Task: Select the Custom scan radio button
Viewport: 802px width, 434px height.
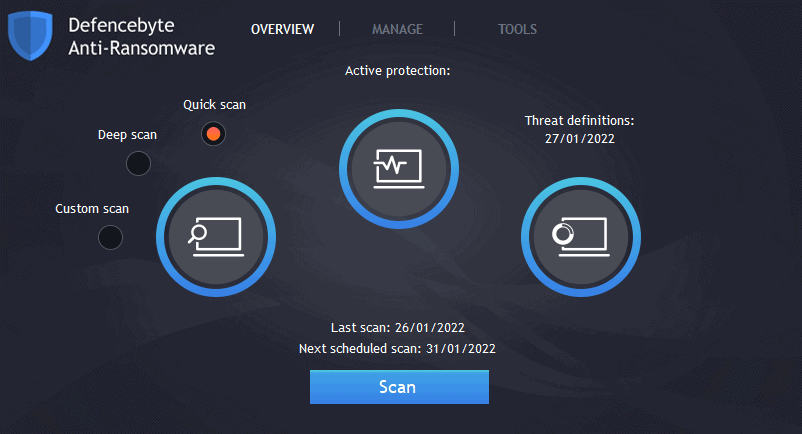Action: tap(110, 237)
